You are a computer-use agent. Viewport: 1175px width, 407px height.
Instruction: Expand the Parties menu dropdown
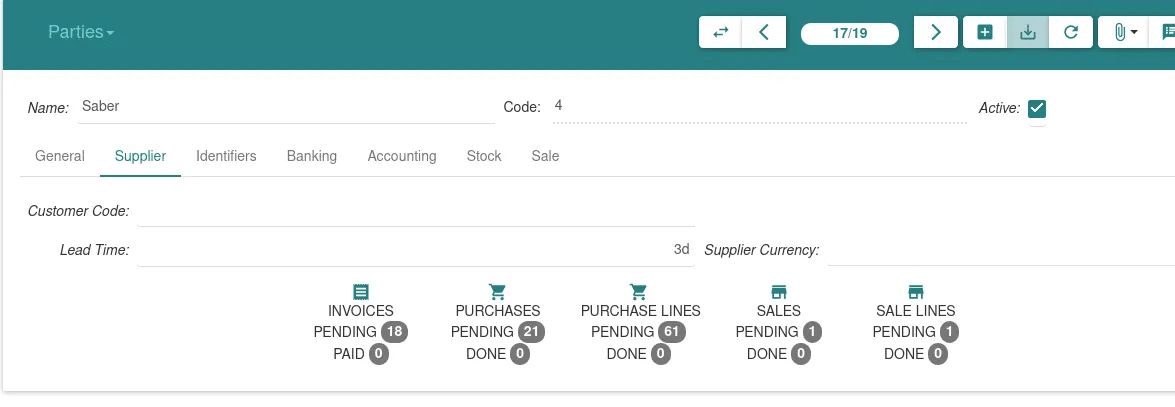point(81,32)
